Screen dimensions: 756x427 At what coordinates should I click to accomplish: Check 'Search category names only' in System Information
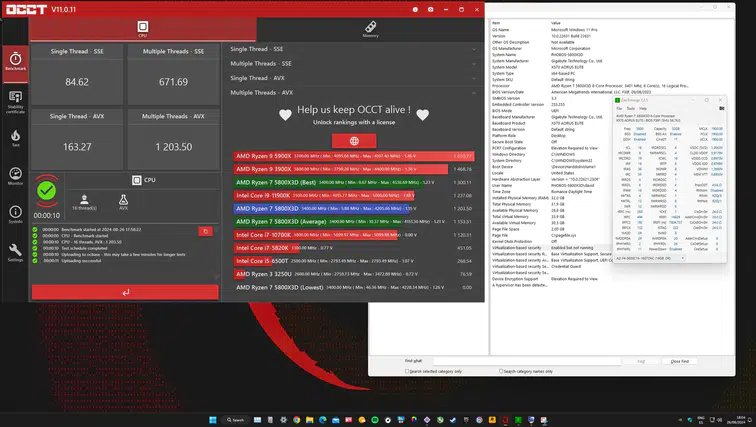[x=500, y=371]
